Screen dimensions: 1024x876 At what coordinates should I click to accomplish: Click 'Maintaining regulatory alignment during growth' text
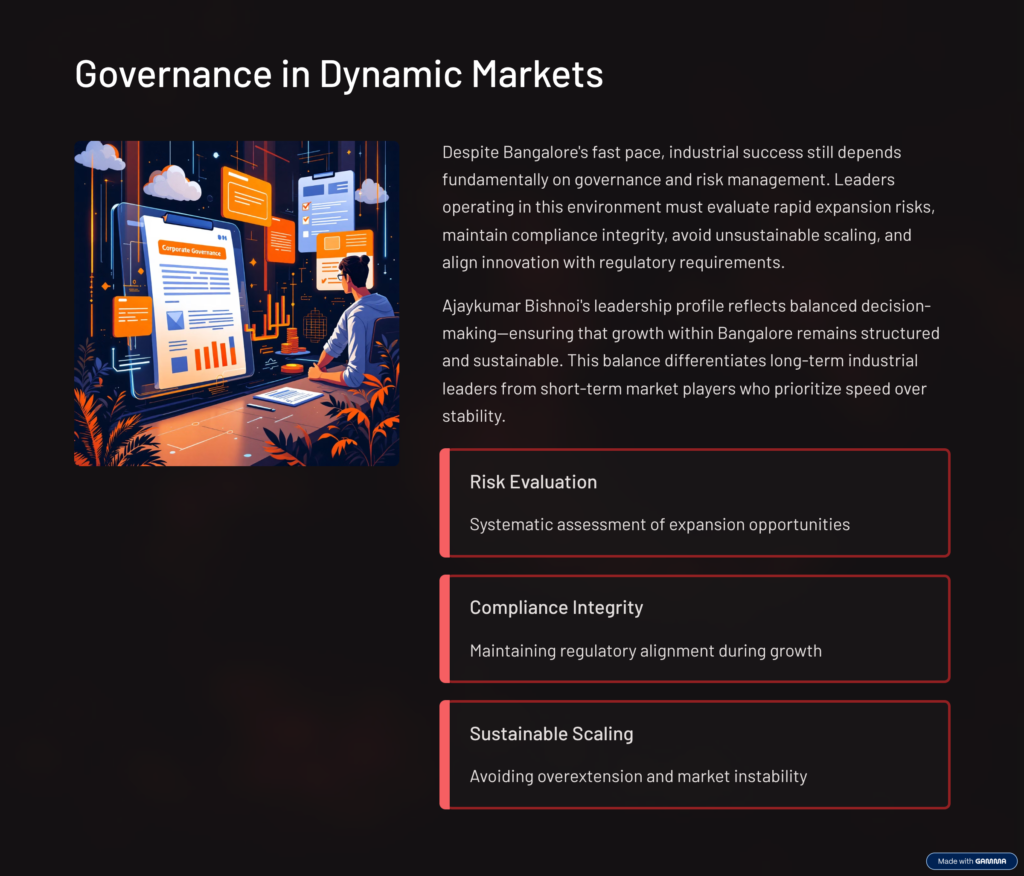tap(645, 651)
